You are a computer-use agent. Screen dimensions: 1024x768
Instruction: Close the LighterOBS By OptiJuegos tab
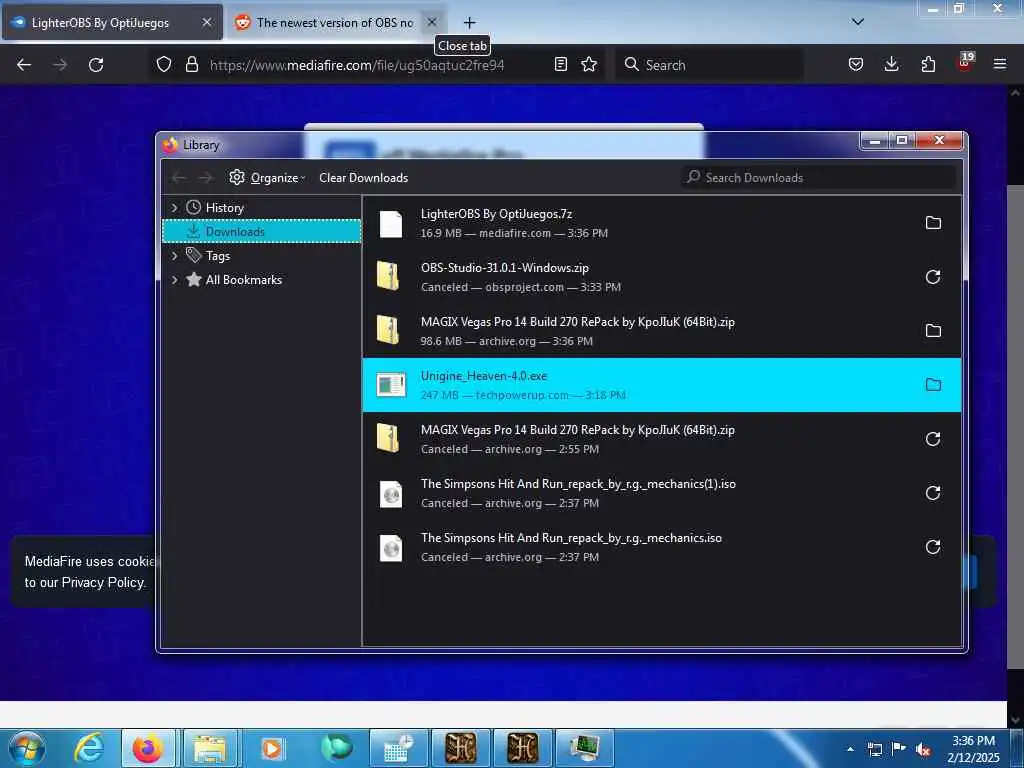[206, 22]
